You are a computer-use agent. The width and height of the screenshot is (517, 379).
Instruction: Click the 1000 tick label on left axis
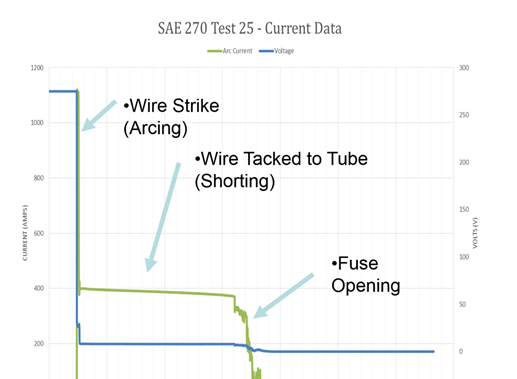point(37,123)
